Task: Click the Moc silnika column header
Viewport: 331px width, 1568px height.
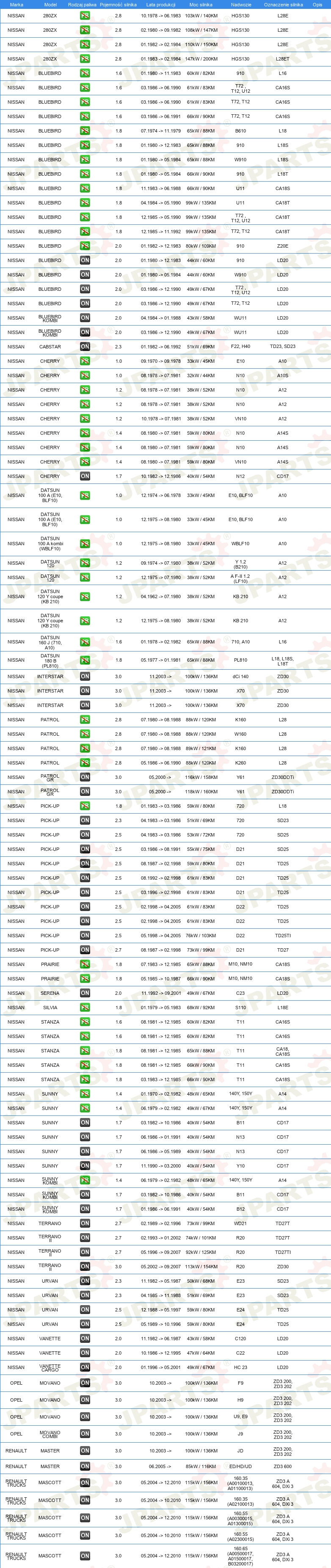Action: (201, 4)
